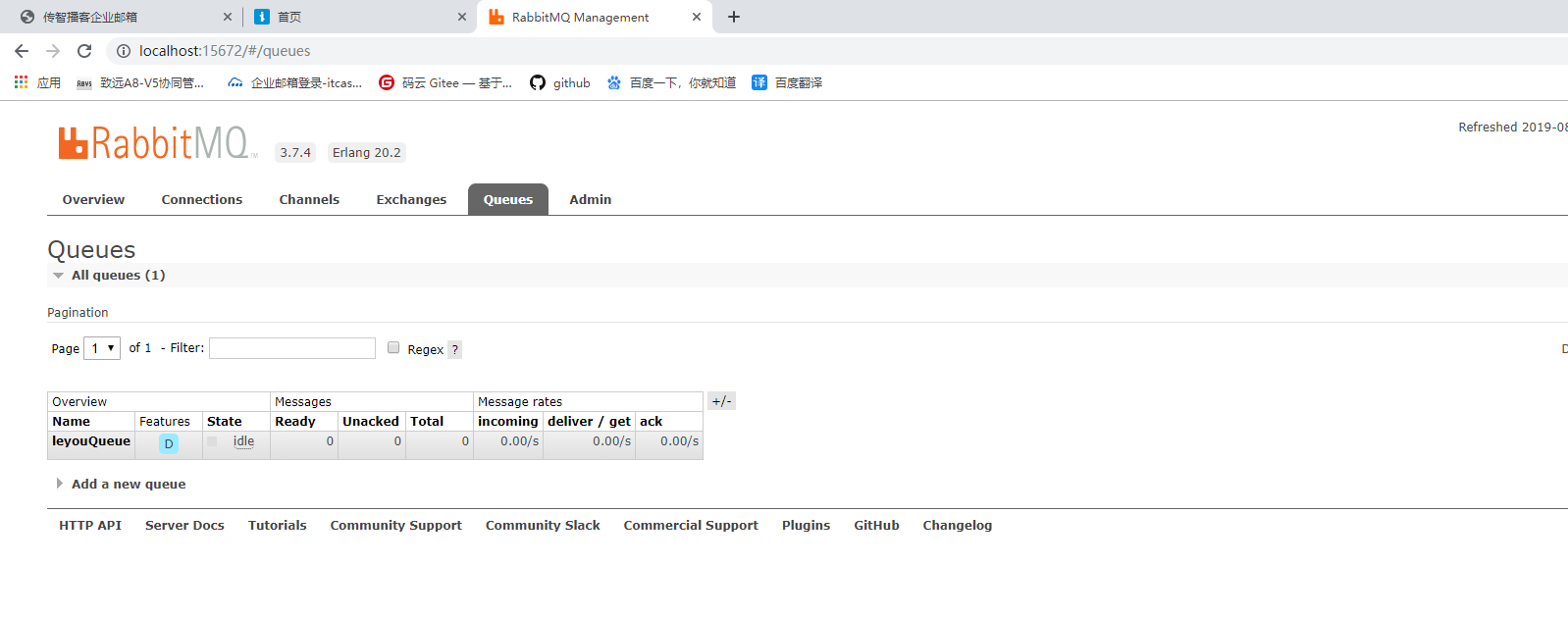1568x617 pixels.
Task: Click the browser forward arrow
Action: tap(53, 51)
